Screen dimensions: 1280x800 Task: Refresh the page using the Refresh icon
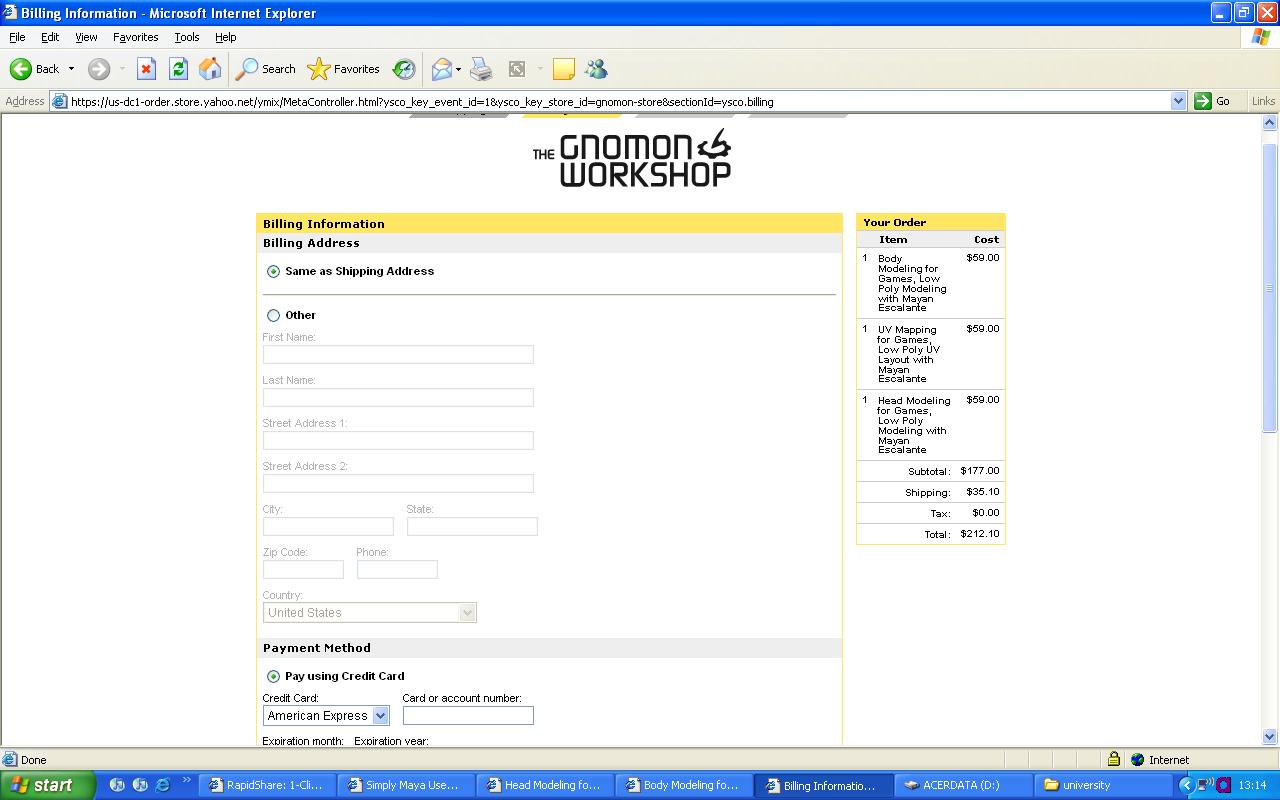tap(178, 69)
